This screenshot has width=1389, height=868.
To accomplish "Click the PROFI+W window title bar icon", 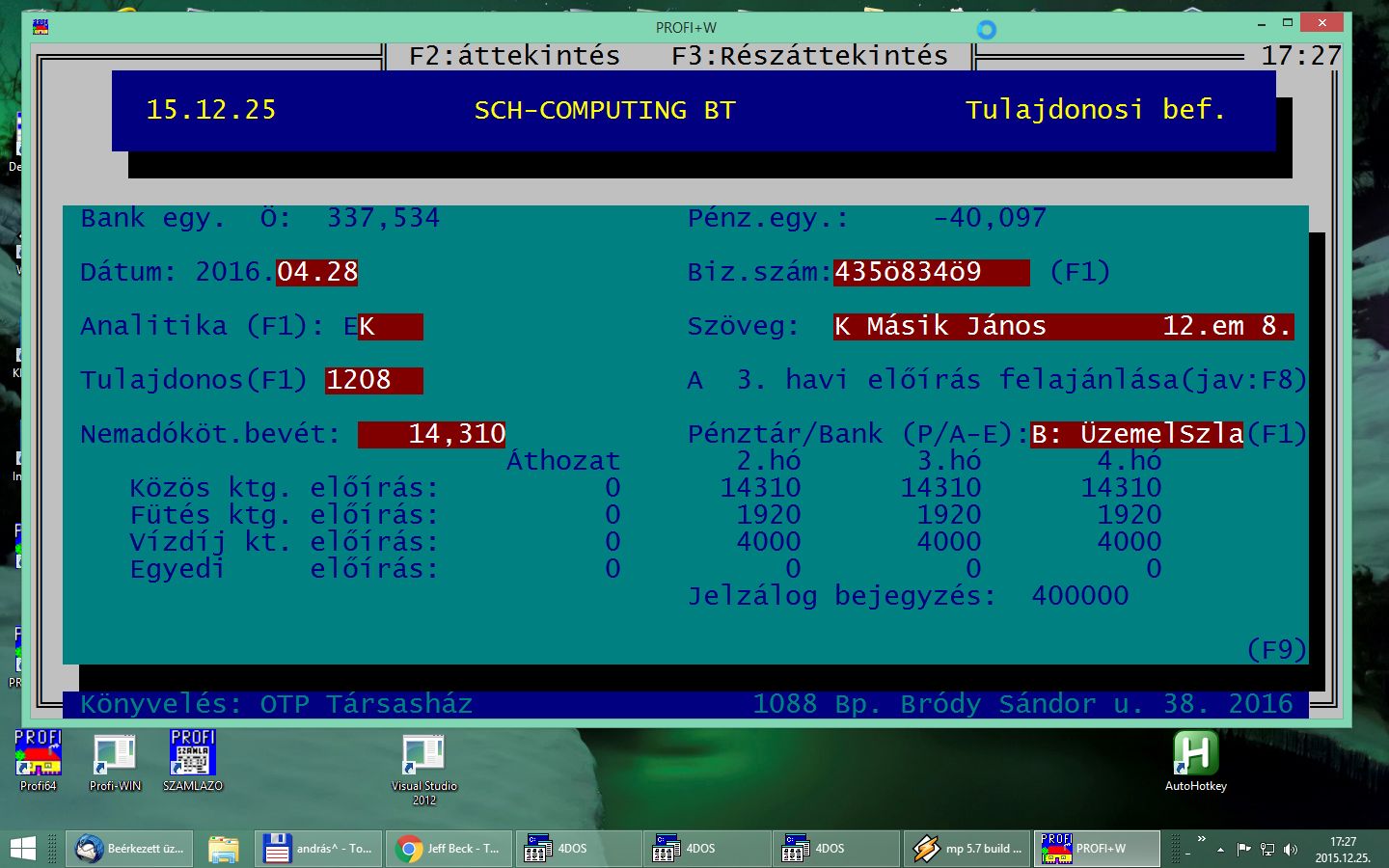I will [x=41, y=27].
